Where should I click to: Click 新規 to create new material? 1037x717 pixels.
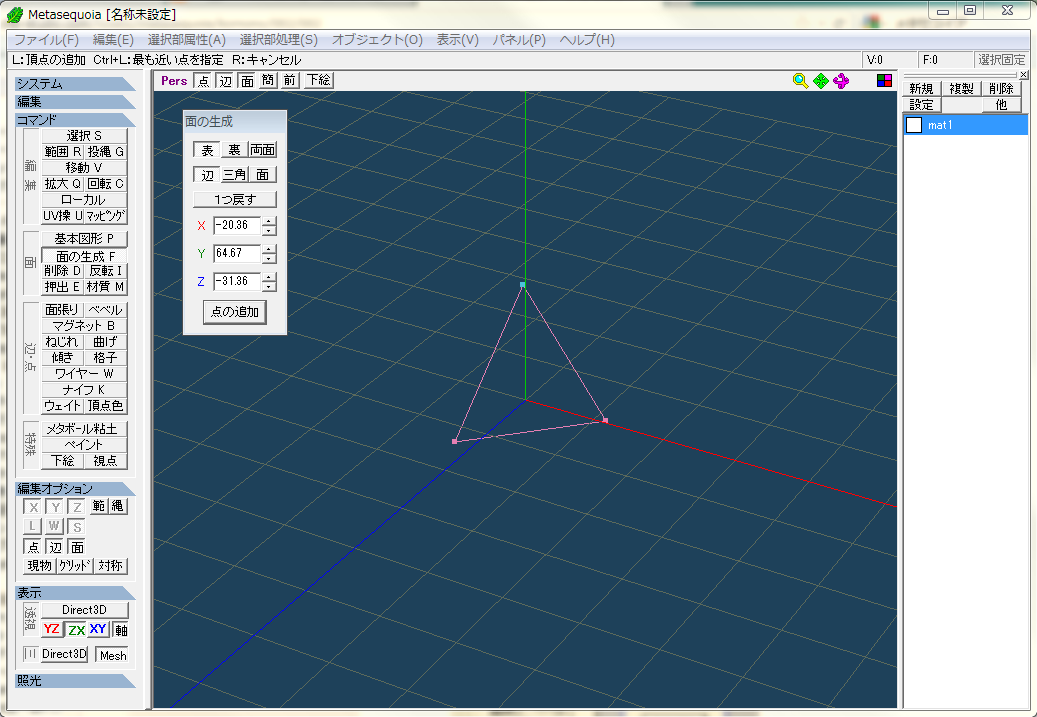(921, 89)
